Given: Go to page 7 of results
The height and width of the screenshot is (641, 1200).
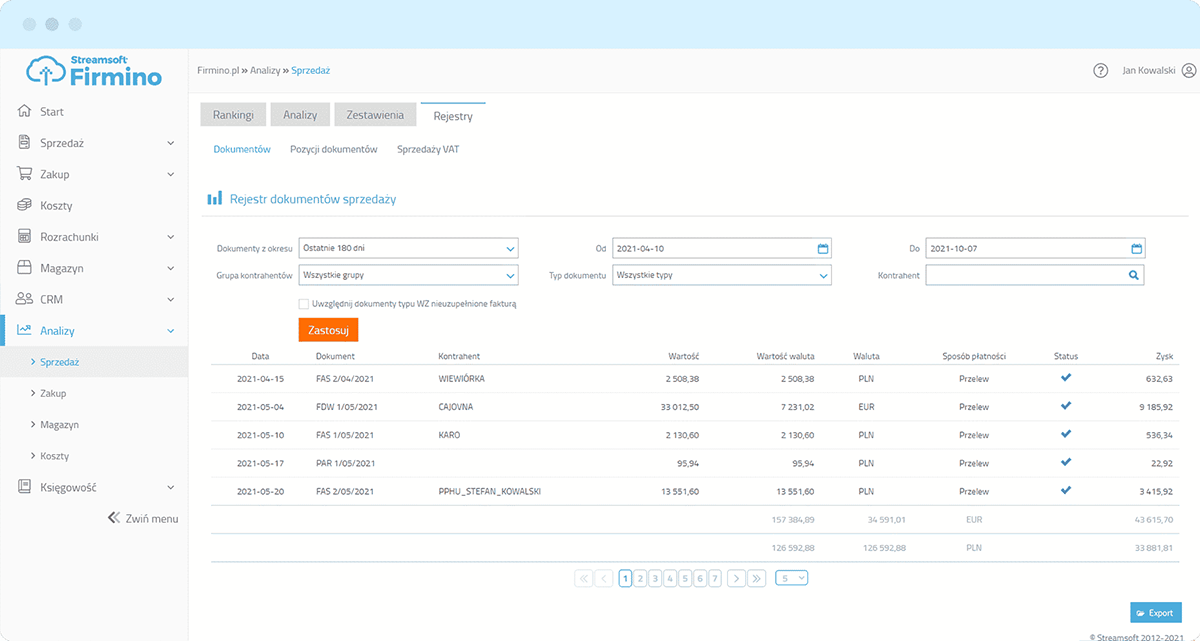Looking at the screenshot, I should (715, 578).
